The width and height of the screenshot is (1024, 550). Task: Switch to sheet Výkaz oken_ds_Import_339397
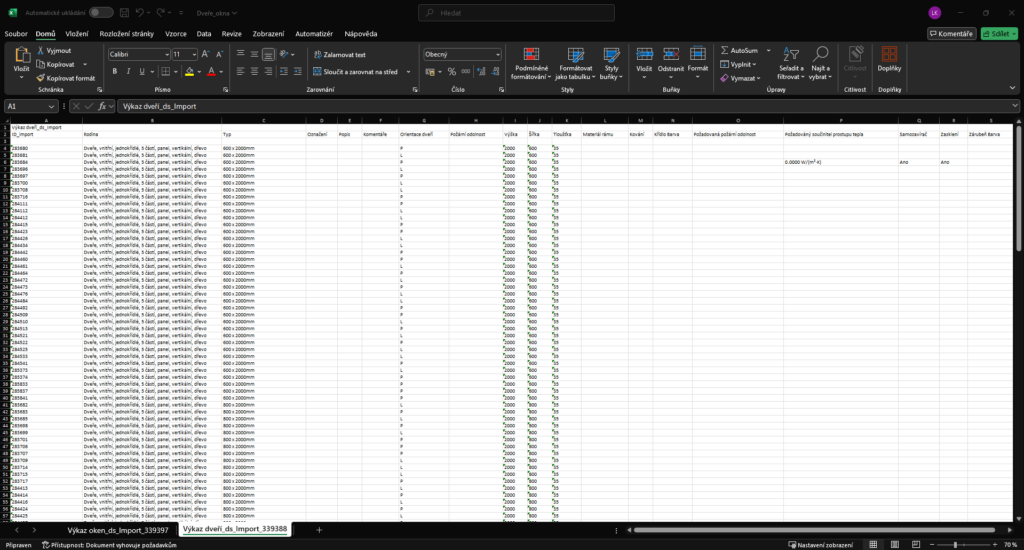point(117,529)
